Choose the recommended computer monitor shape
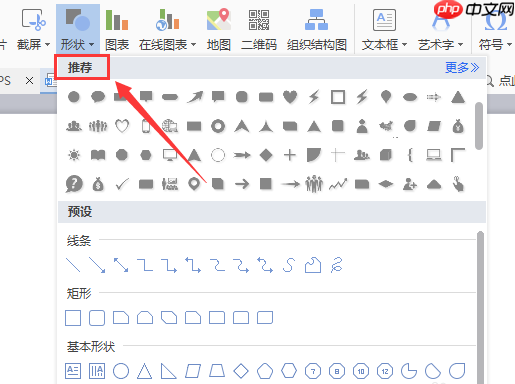 pos(170,155)
